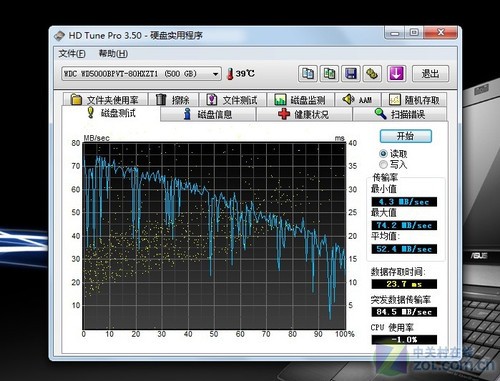Select the 读取 read radio button
Screen dimensions: 500x381
[383, 154]
